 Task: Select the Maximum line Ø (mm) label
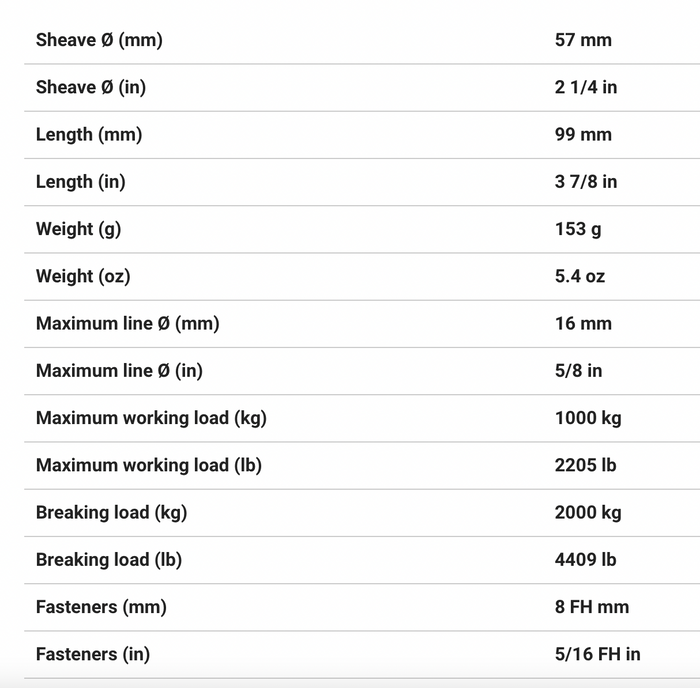[x=127, y=324]
